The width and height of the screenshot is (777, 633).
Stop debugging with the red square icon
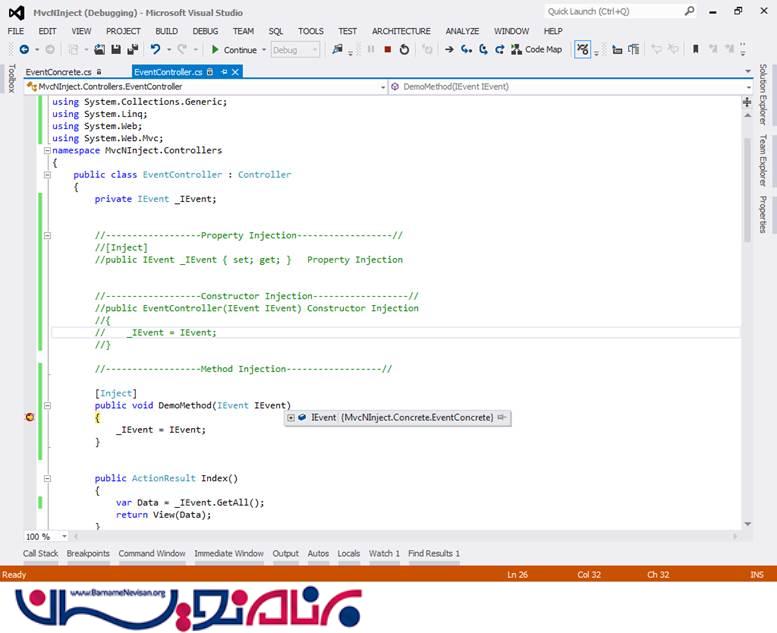coord(387,49)
